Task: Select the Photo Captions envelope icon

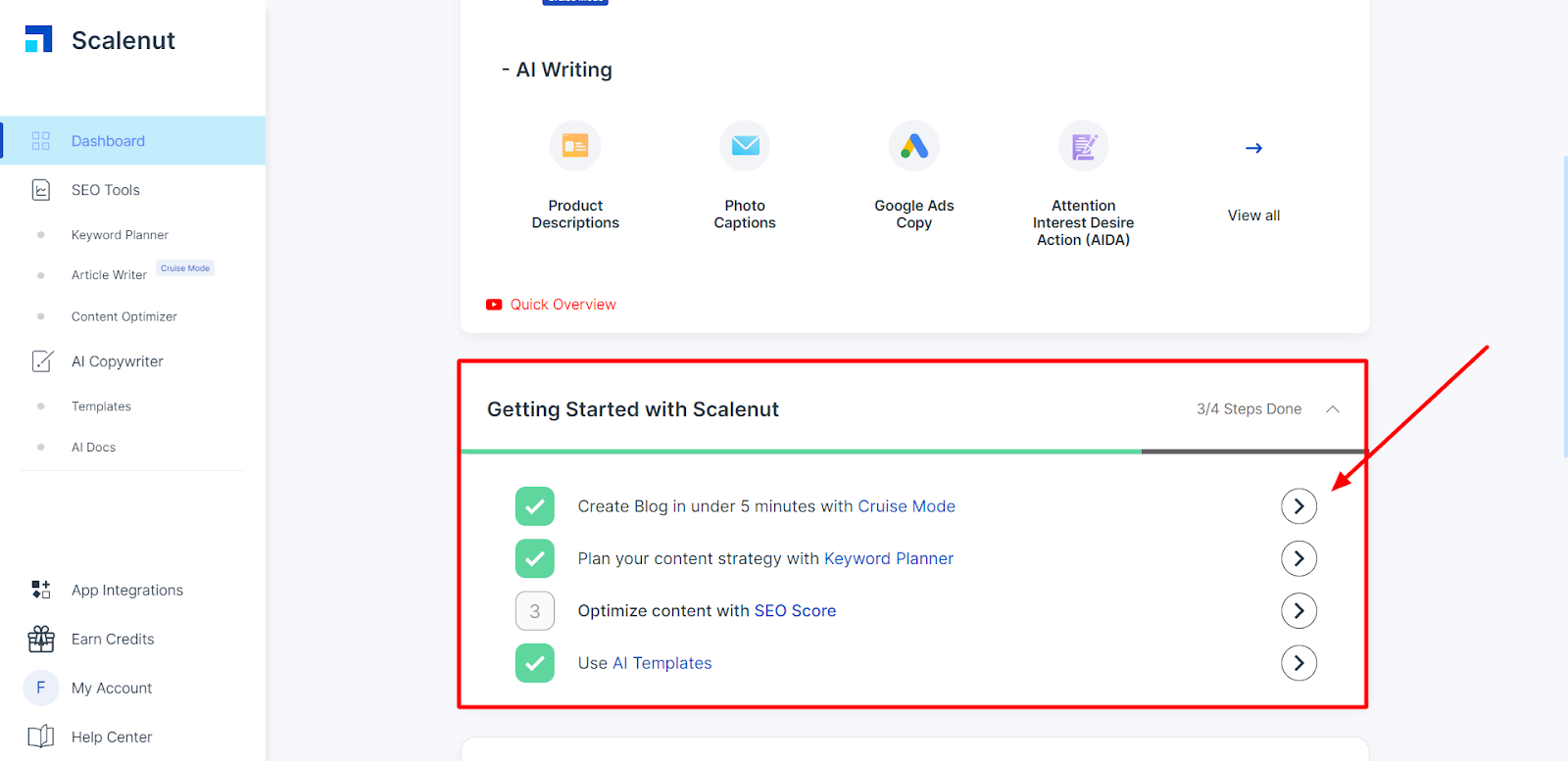Action: click(x=745, y=146)
